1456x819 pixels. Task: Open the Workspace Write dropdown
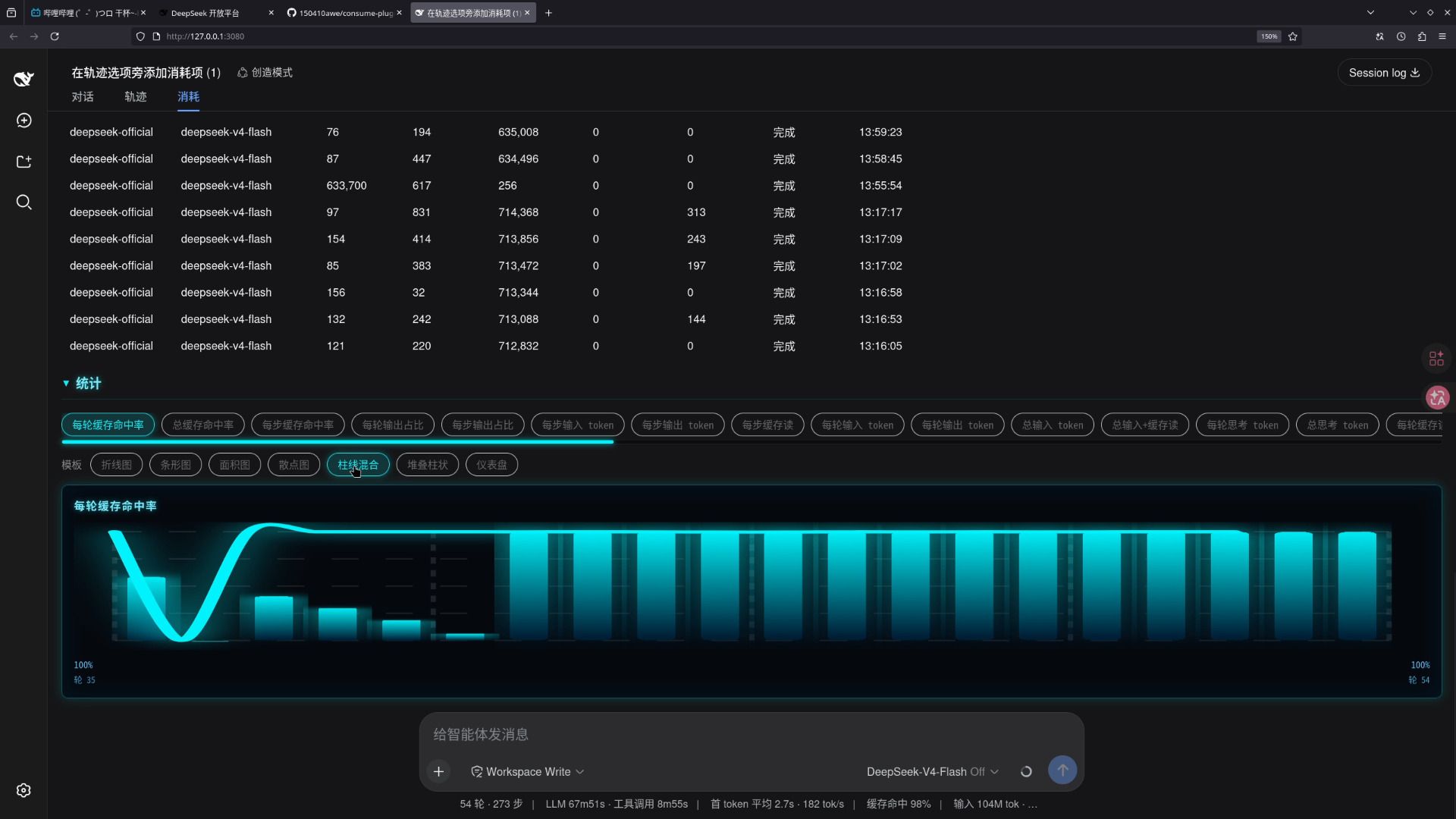pos(528,771)
